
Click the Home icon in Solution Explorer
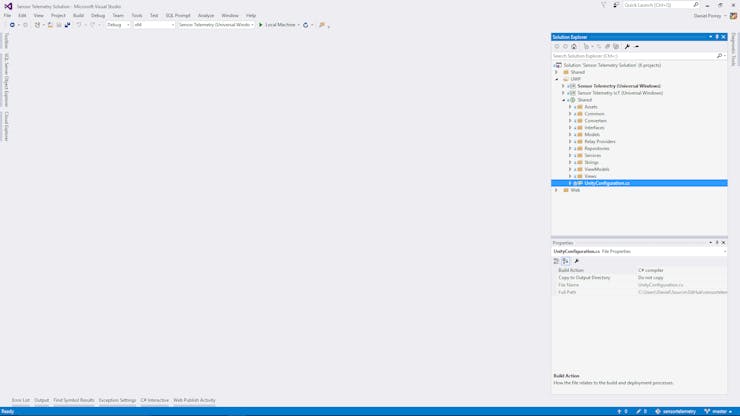574,47
